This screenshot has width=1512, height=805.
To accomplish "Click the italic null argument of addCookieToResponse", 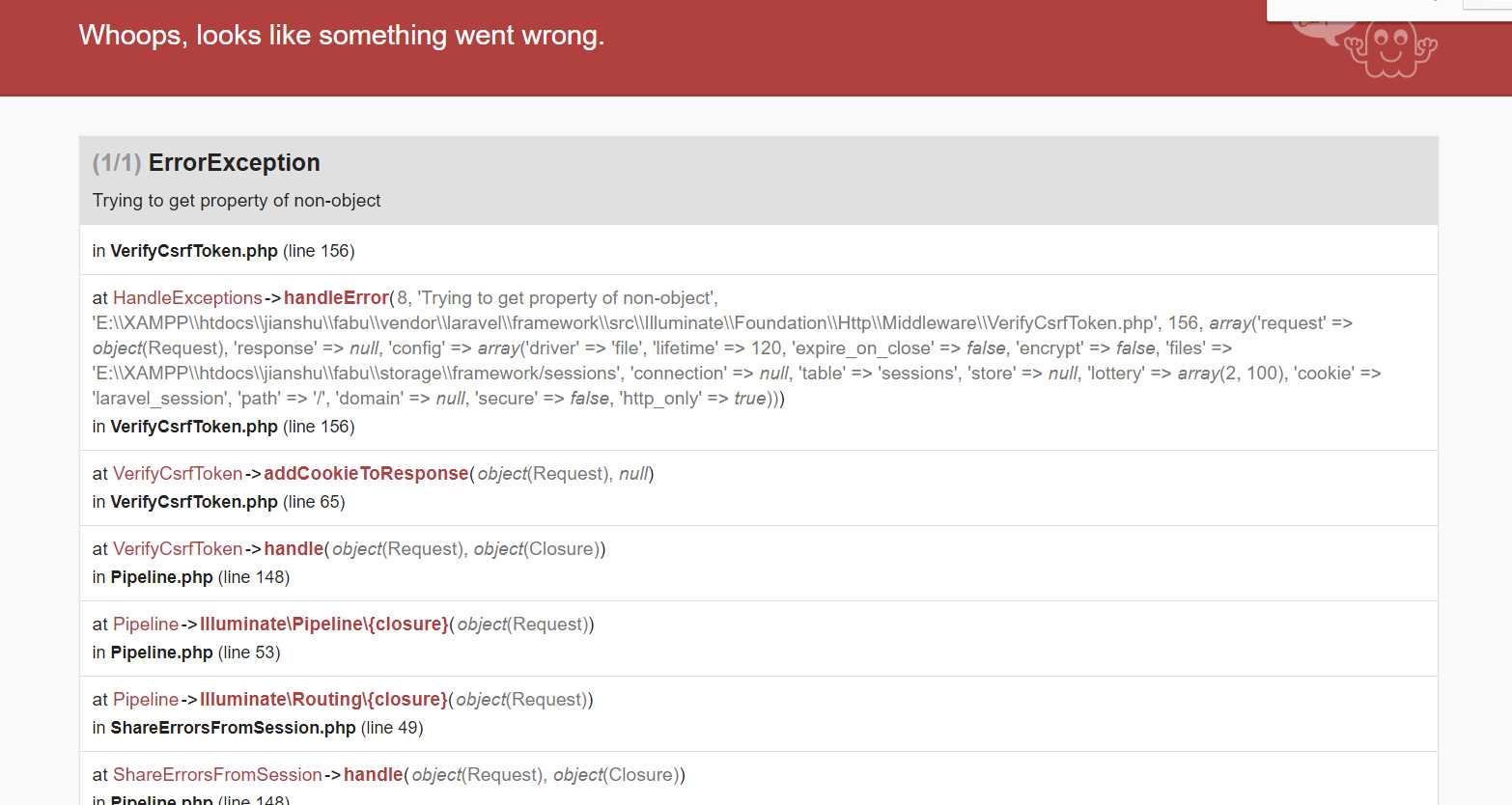I will [x=633, y=474].
